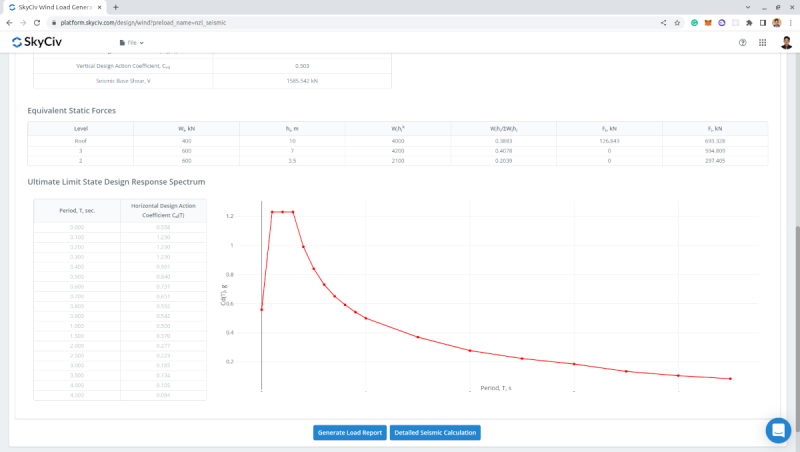Click the Generate Load Report button
Viewport: 800px width, 452px height.
(349, 433)
